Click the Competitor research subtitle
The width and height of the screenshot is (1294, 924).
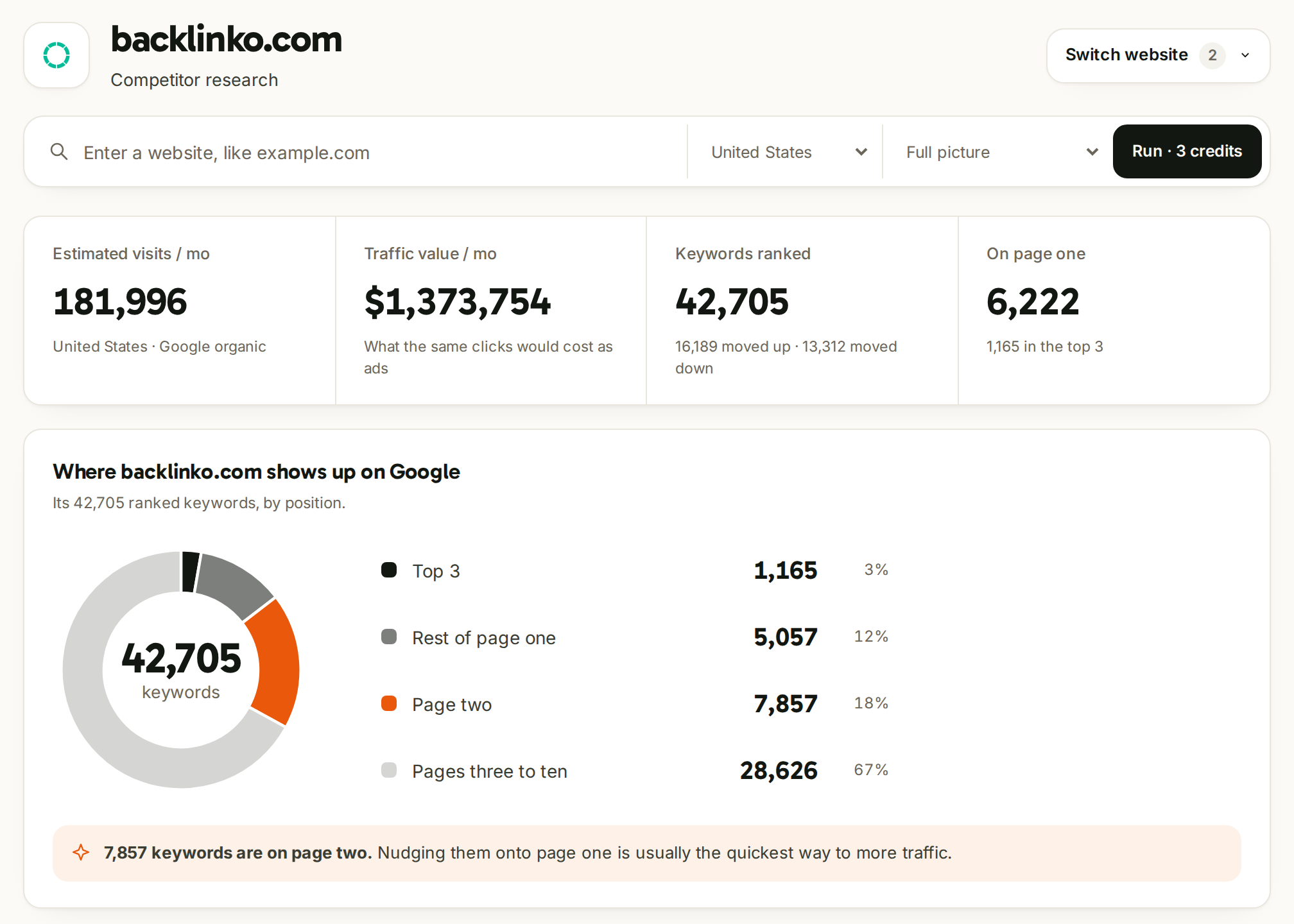tap(194, 80)
